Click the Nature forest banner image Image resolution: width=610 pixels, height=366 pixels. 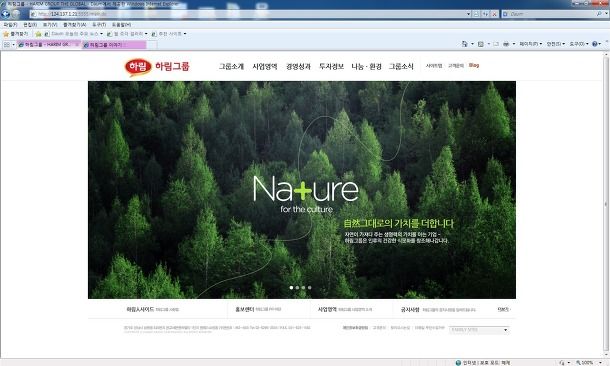click(302, 190)
